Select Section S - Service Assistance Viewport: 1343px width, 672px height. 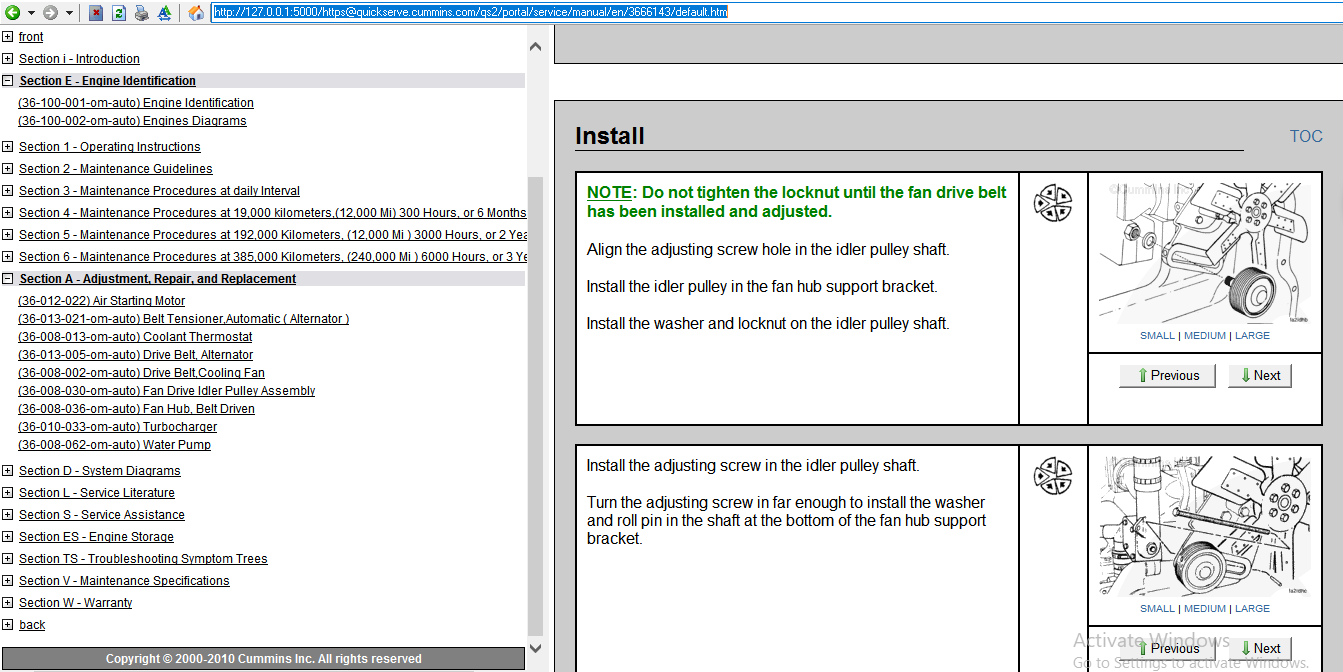[101, 515]
